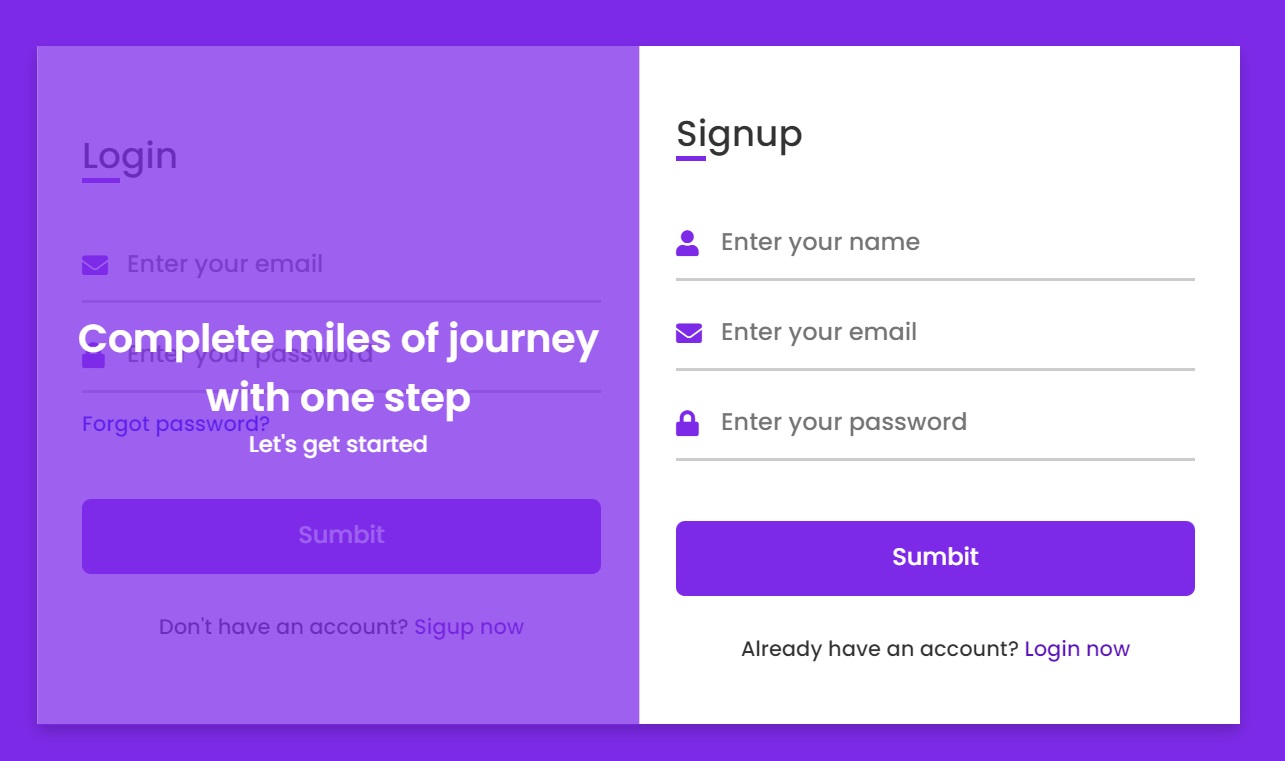Viewport: 1285px width, 761px height.
Task: Click the envelope icon in Login form
Action: 95,265
